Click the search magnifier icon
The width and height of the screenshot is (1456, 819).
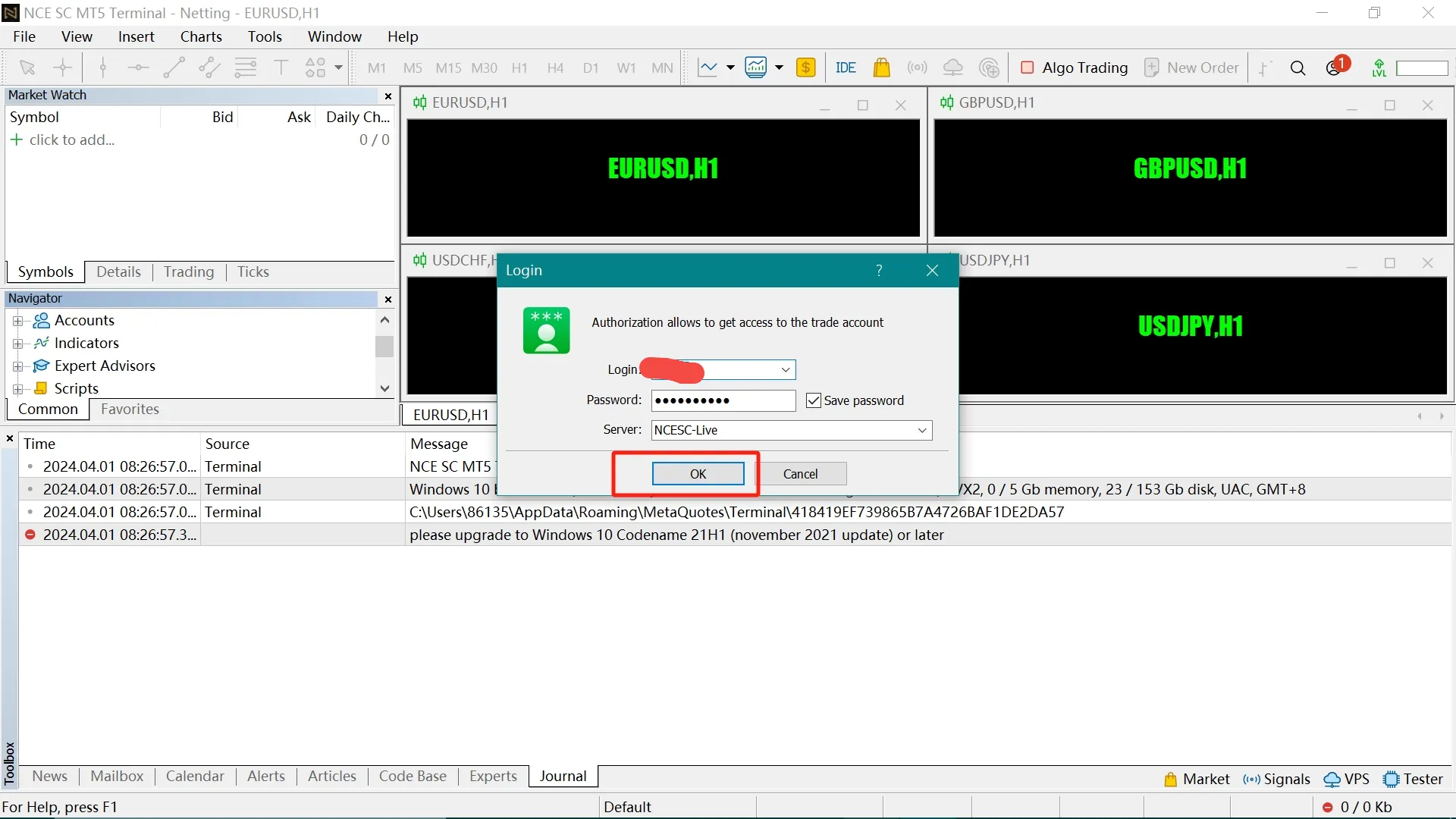pyautogui.click(x=1298, y=68)
